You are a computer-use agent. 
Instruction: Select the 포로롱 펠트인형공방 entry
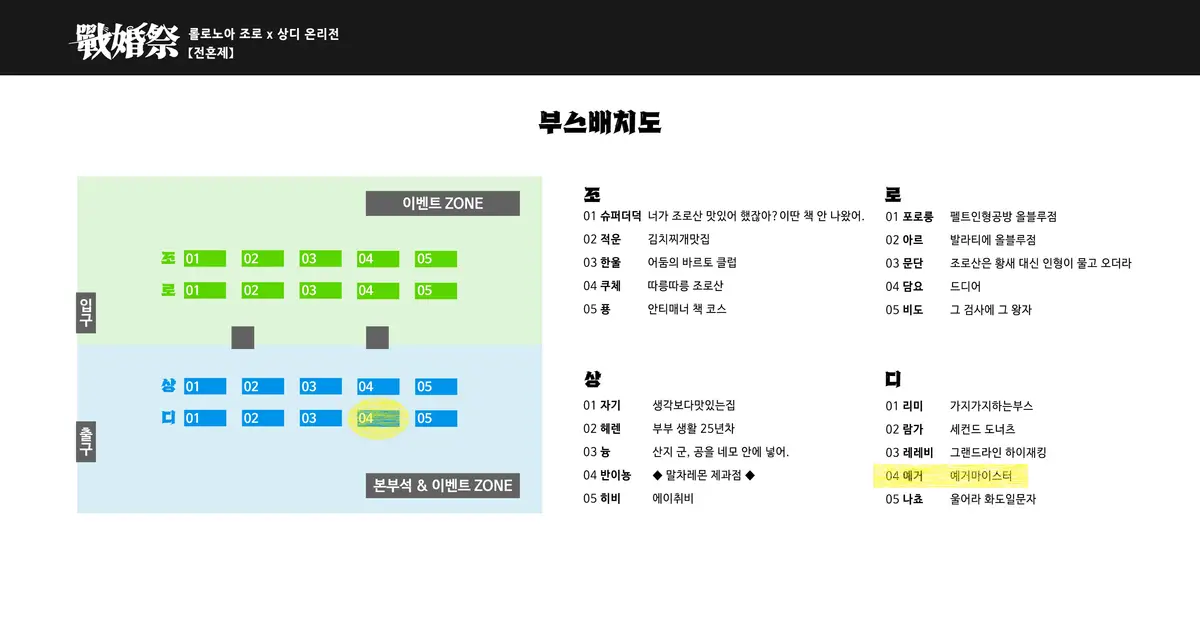click(970, 217)
